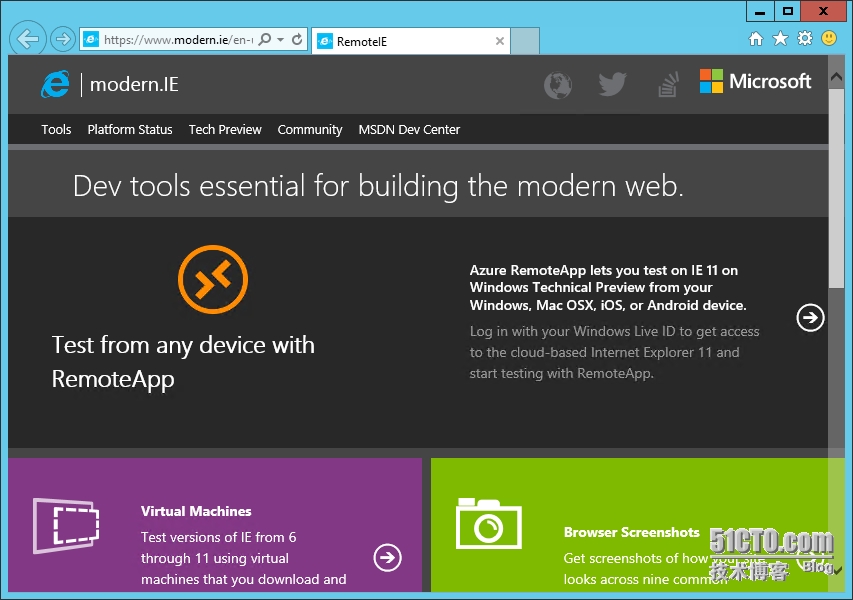Click the Azure RemoteApp description text
The width and height of the screenshot is (853, 600).
(608, 288)
